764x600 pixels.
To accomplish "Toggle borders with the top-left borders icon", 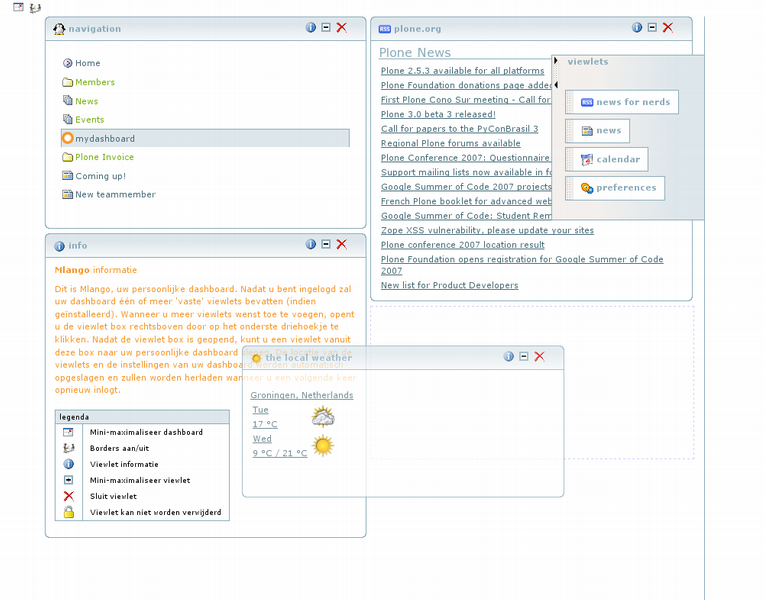I will (x=35, y=7).
